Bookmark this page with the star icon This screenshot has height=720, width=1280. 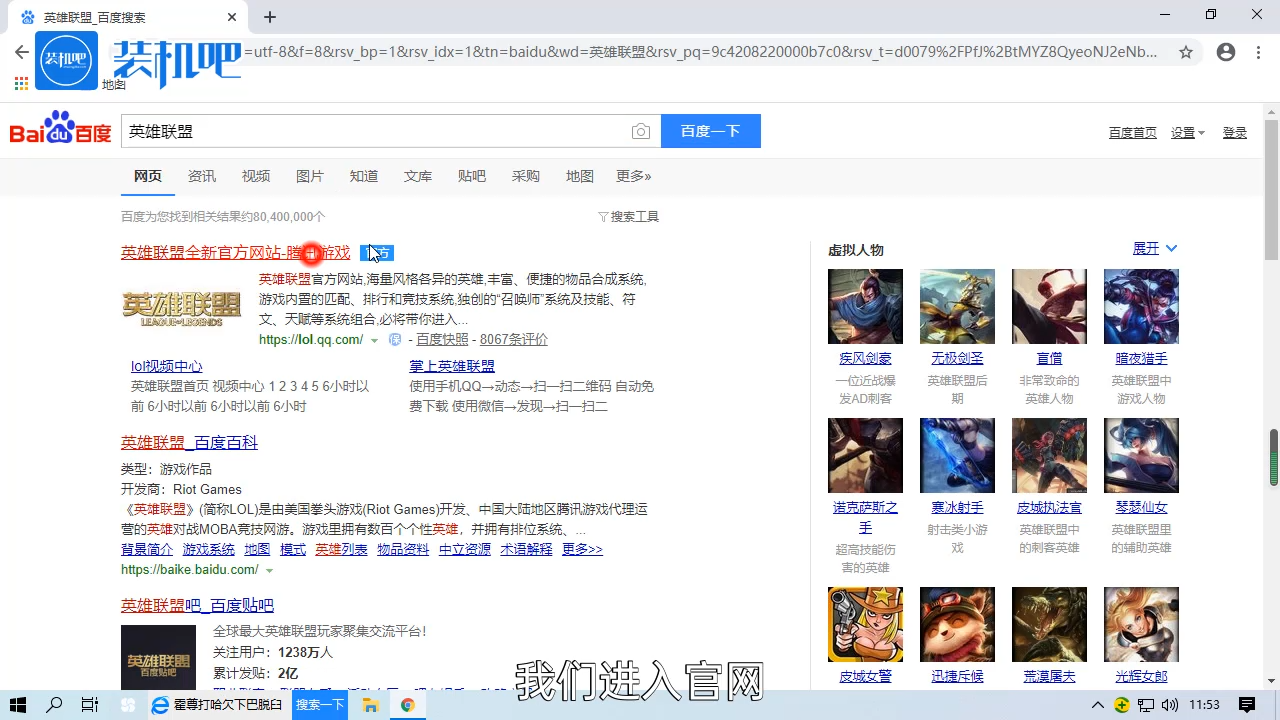click(x=1186, y=52)
